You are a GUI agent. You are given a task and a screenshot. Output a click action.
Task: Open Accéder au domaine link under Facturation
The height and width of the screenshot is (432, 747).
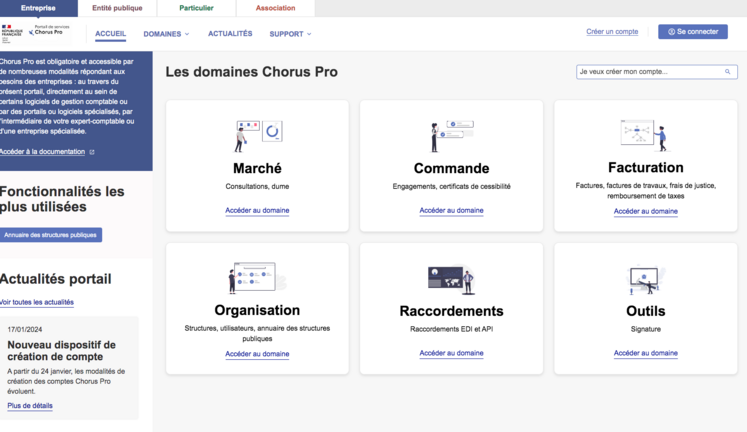pyautogui.click(x=645, y=211)
